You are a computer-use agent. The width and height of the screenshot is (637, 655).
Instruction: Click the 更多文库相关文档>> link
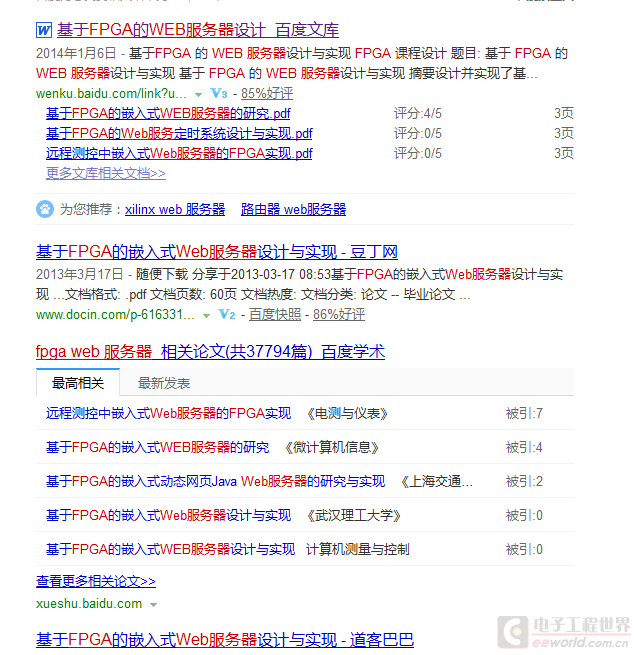click(106, 173)
